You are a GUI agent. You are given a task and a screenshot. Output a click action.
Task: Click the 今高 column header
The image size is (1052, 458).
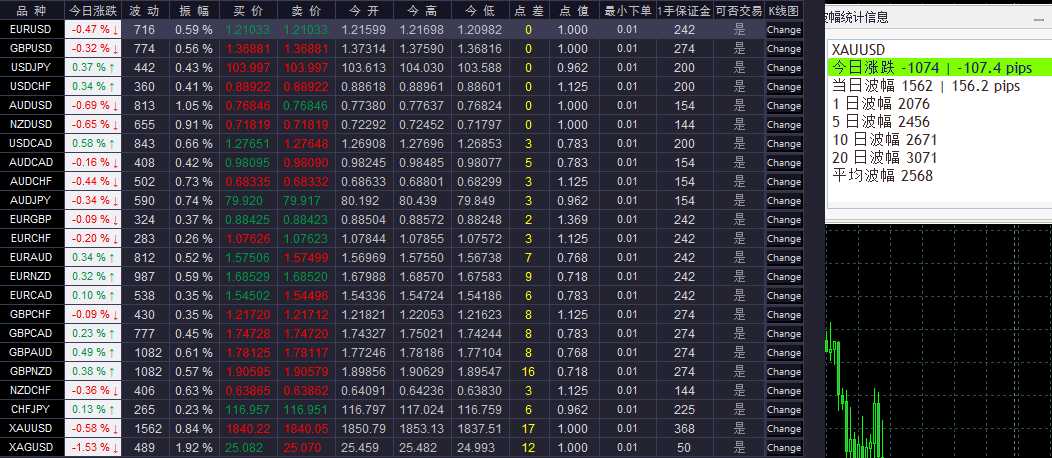pos(421,11)
